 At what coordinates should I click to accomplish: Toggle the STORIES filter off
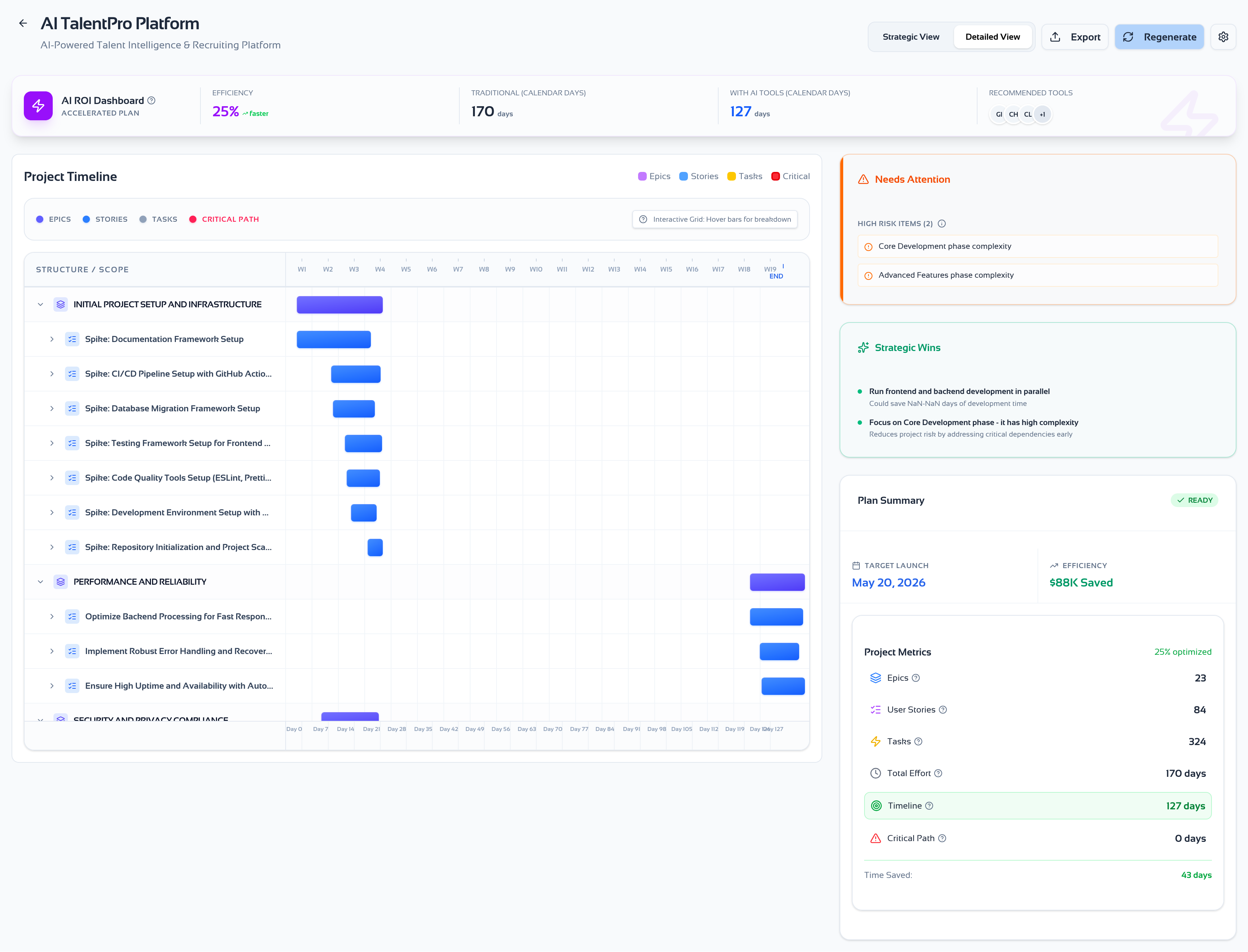[x=105, y=219]
